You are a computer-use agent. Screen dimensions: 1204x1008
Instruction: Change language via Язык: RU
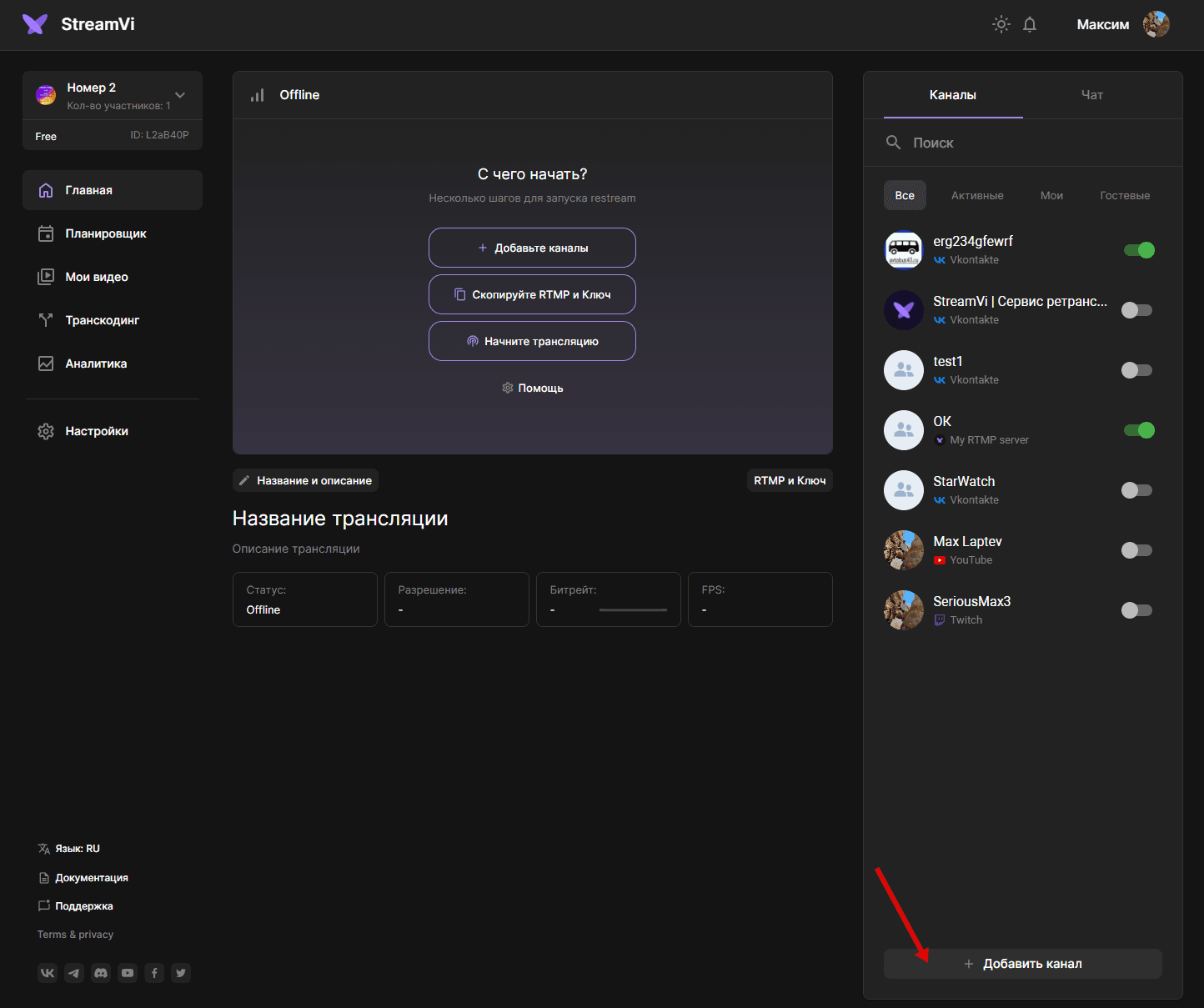(68, 849)
